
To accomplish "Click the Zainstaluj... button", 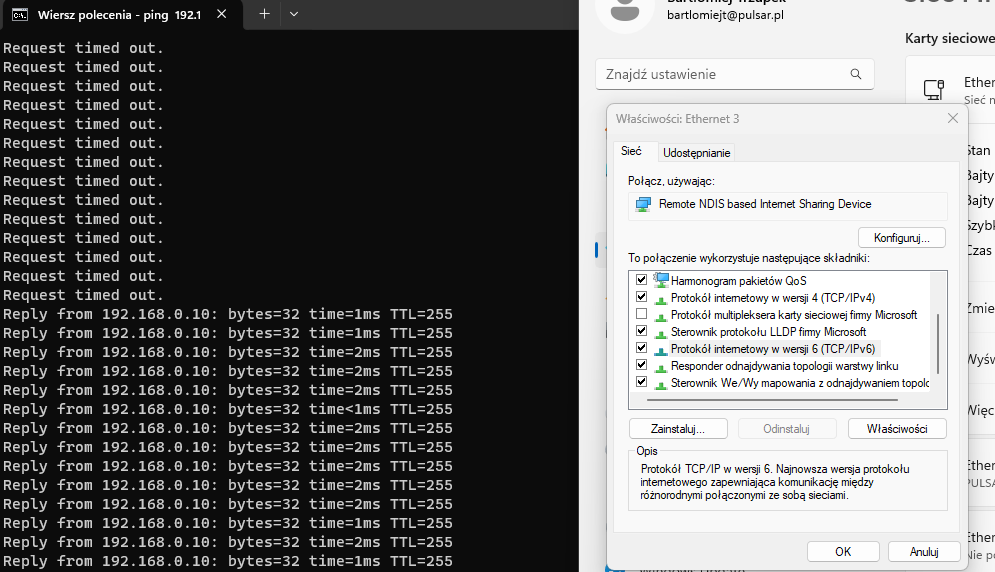I will [x=678, y=429].
